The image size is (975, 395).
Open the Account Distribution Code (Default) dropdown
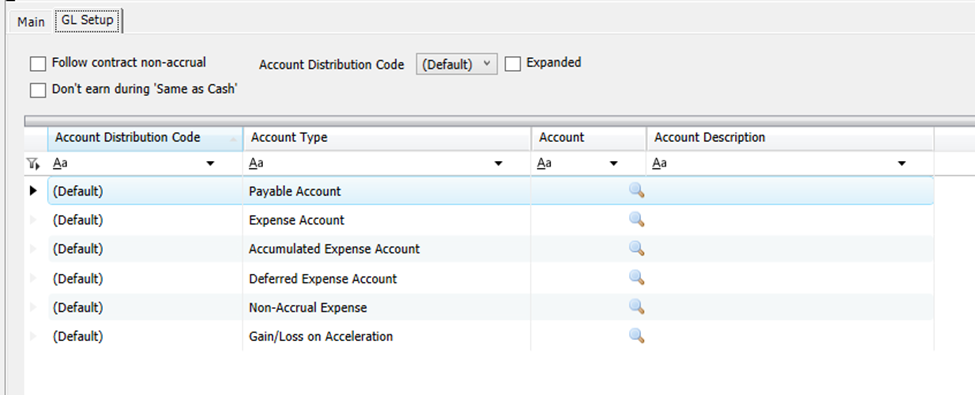[x=456, y=64]
